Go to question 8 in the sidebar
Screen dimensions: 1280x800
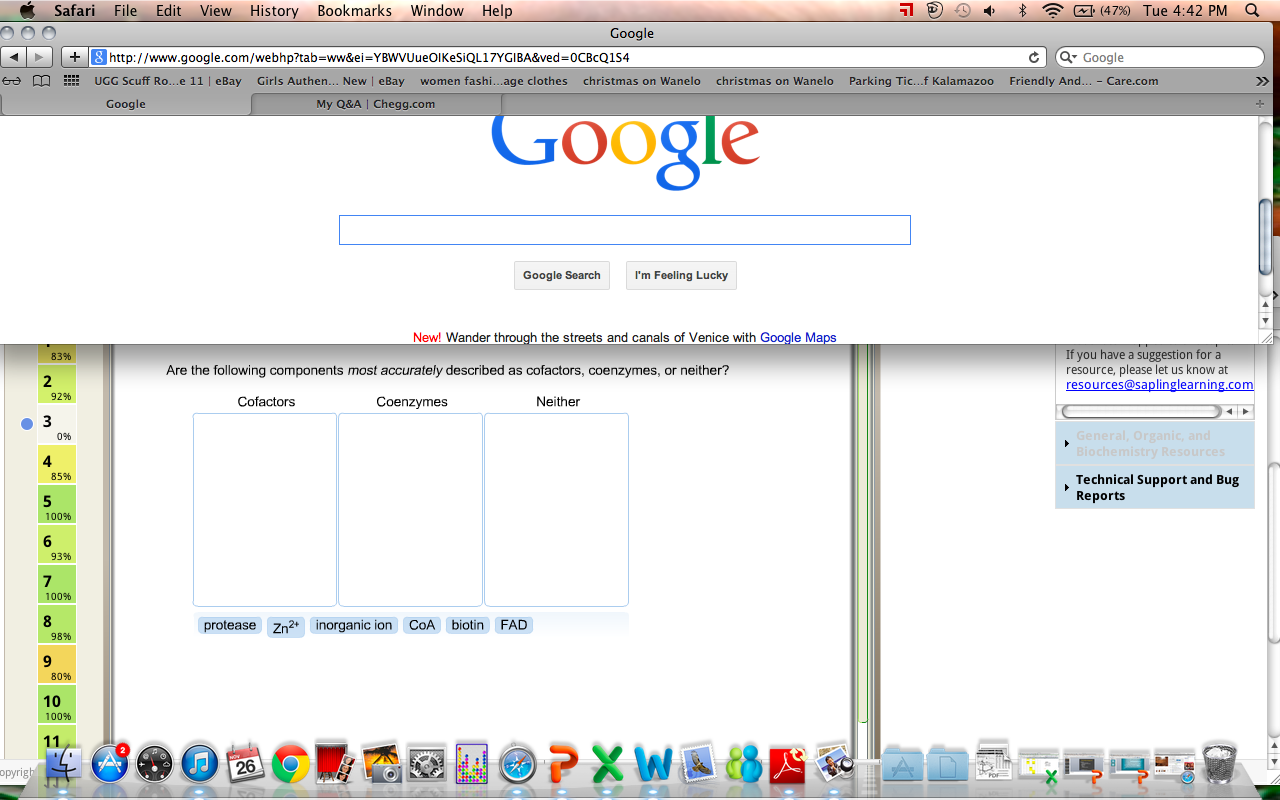click(x=57, y=625)
